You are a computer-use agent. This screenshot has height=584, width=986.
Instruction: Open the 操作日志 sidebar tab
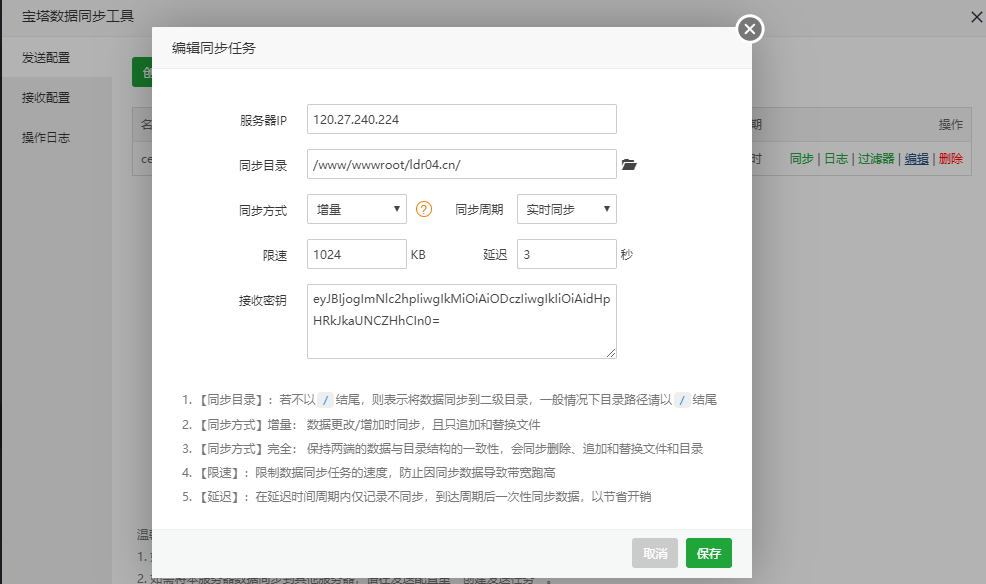57,138
